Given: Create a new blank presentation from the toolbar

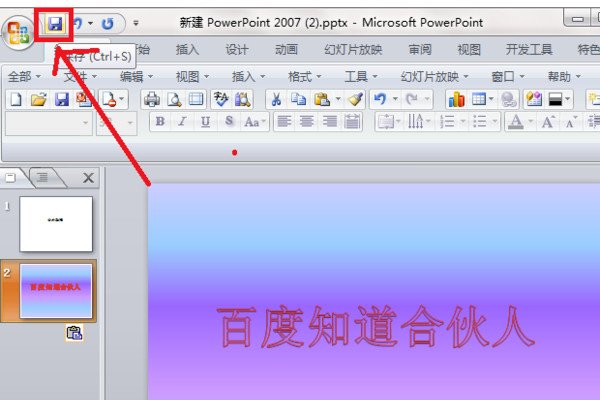Looking at the screenshot, I should point(16,100).
